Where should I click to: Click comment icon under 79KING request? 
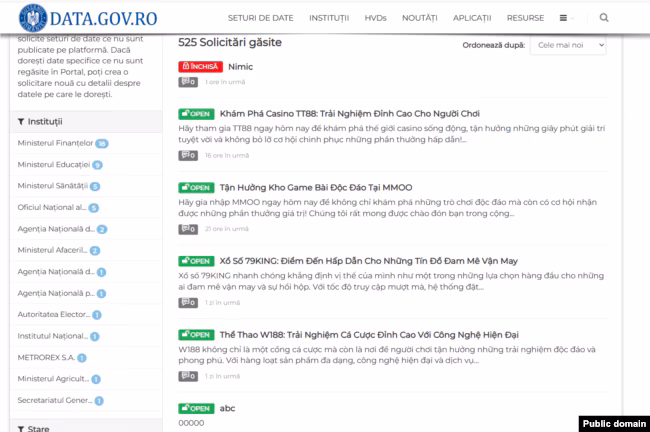(x=187, y=302)
